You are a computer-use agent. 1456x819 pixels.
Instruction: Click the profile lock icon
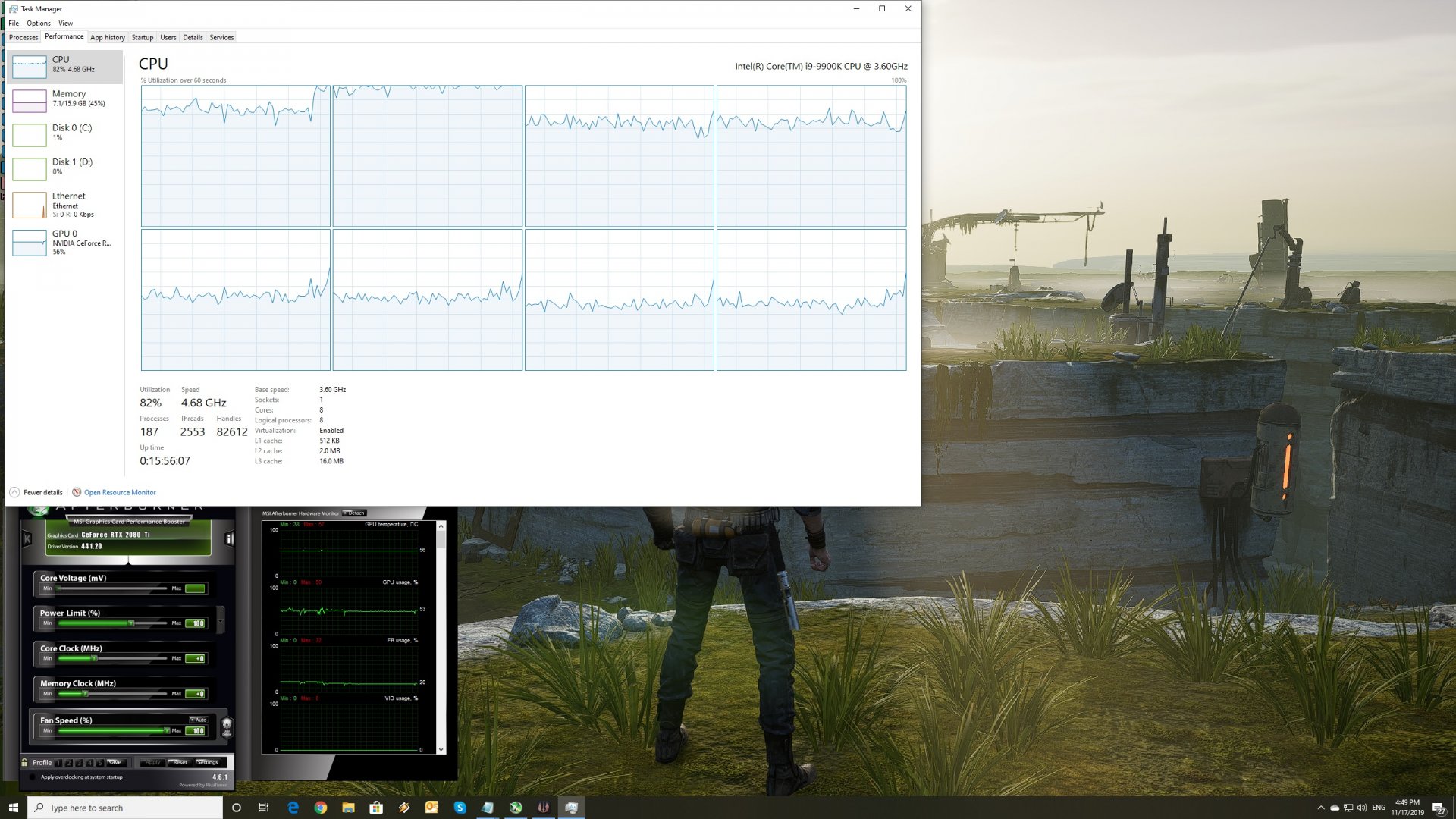[x=25, y=762]
